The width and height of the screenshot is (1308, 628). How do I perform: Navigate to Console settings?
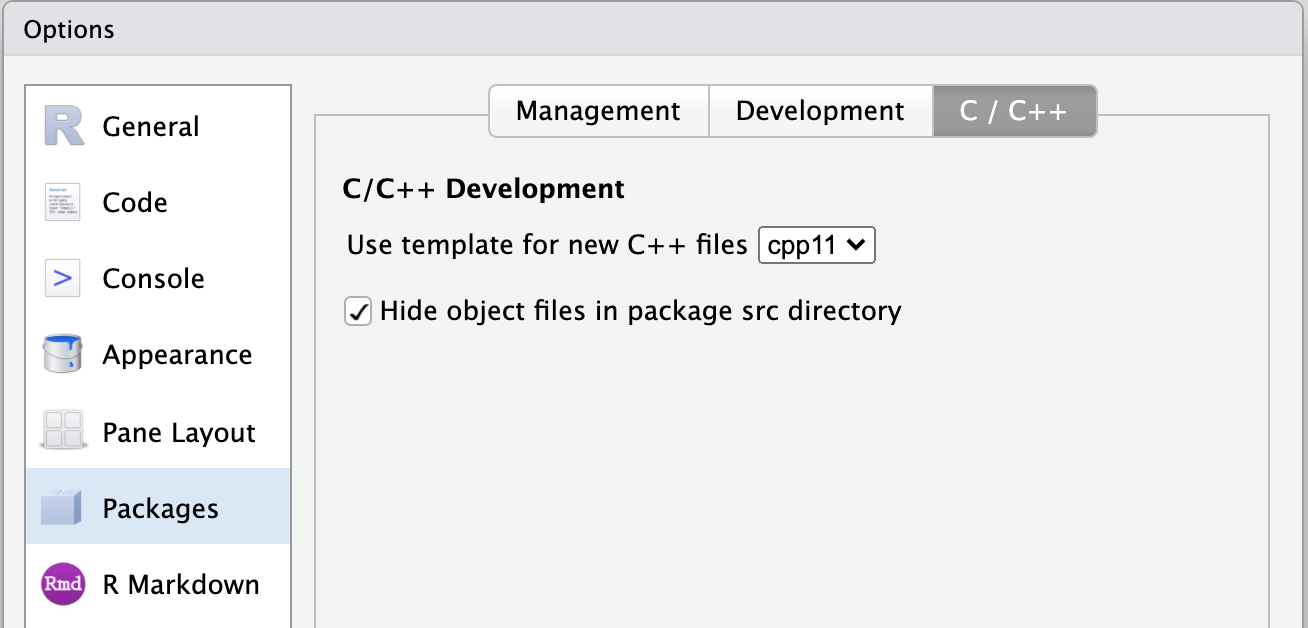(152, 278)
